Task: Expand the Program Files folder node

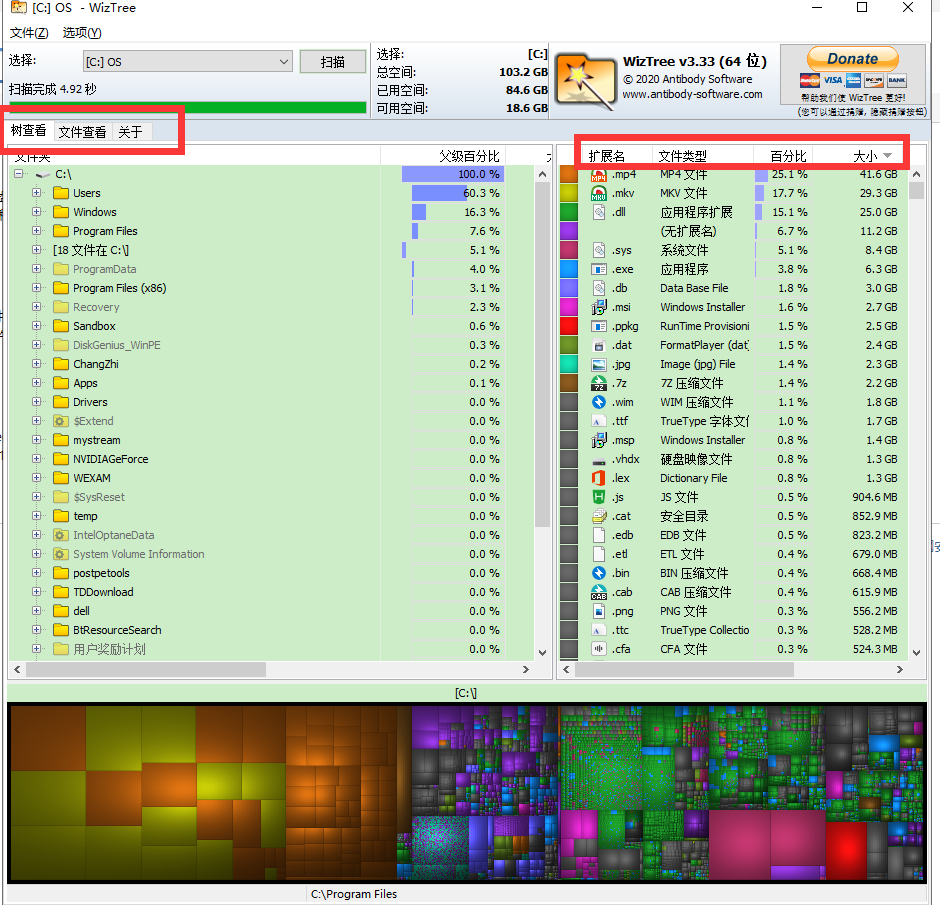Action: (37, 231)
